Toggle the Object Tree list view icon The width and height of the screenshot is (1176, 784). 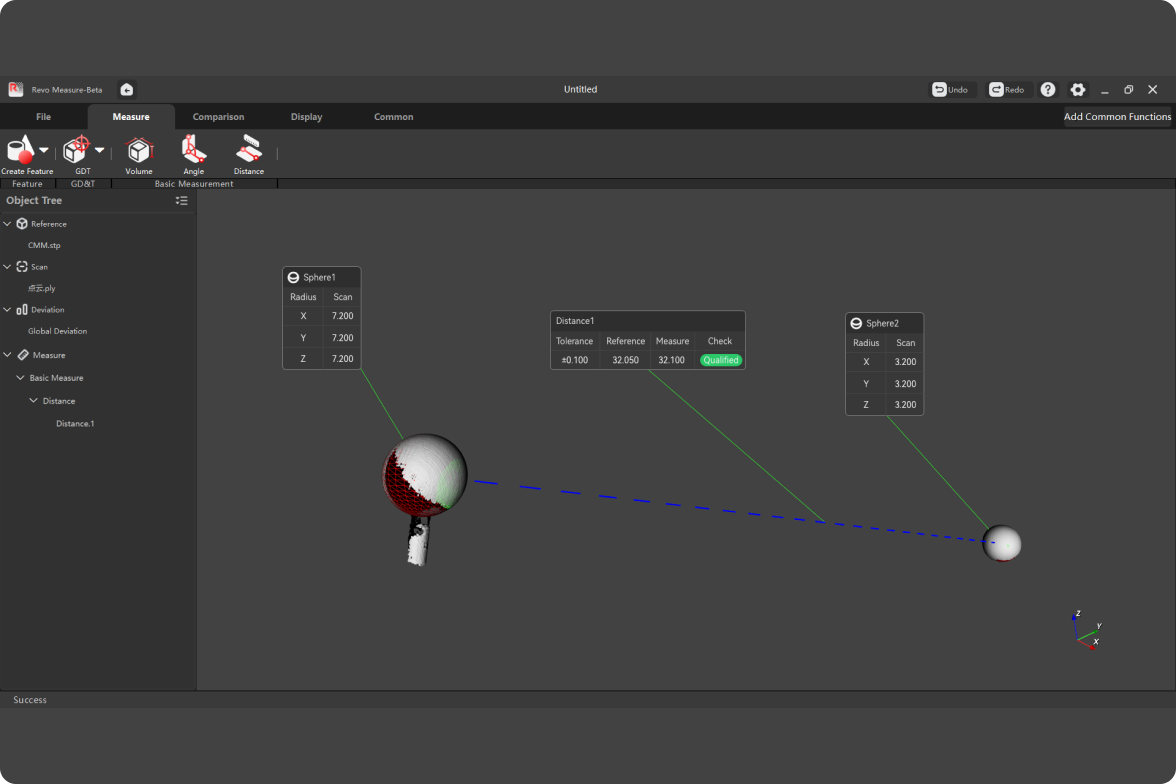coord(181,201)
